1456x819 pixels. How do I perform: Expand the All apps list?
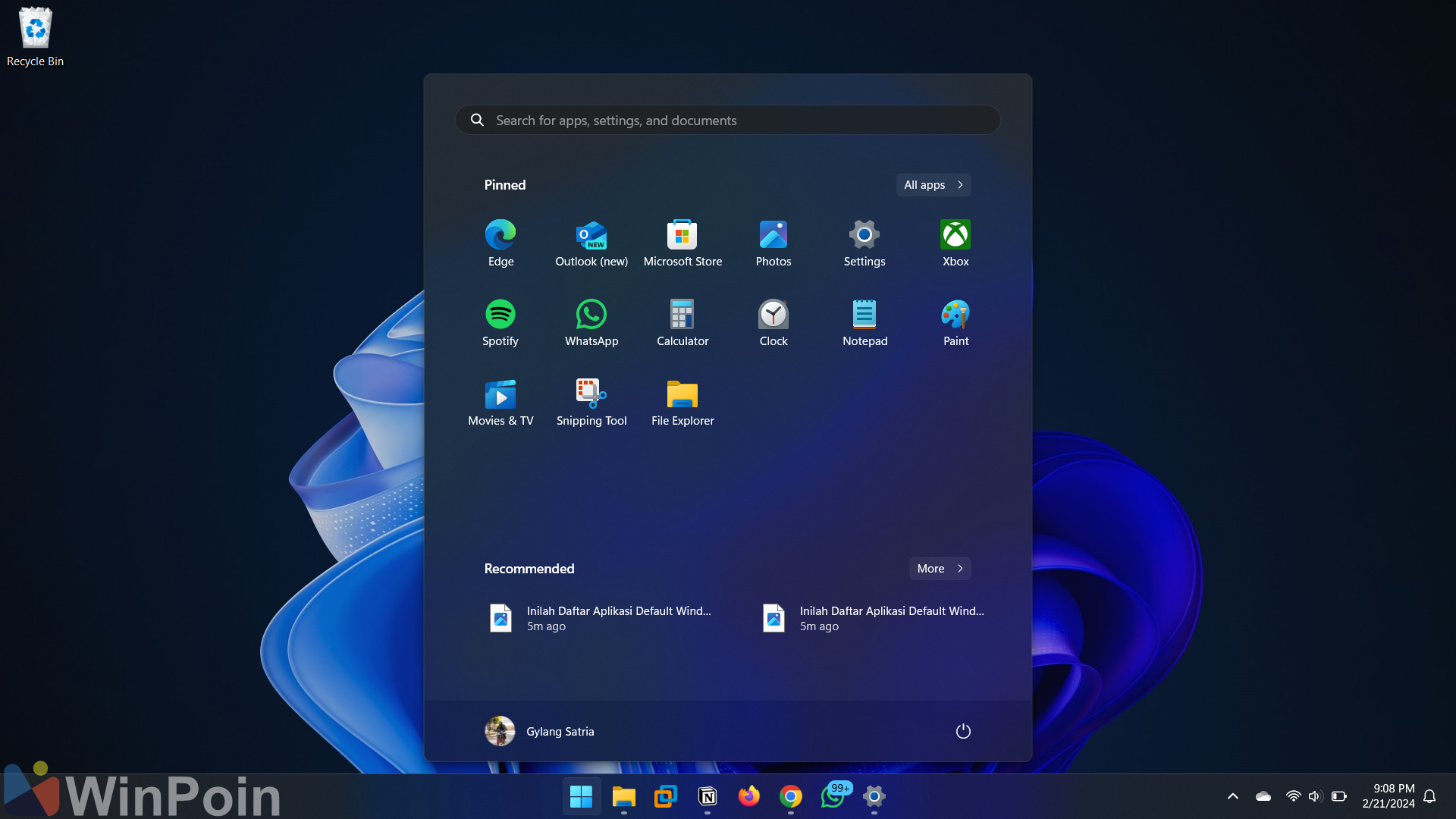933,185
